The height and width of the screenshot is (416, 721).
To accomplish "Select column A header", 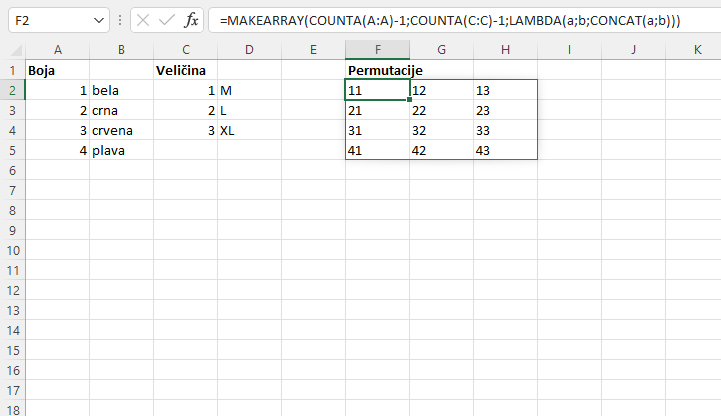I will (x=57, y=50).
